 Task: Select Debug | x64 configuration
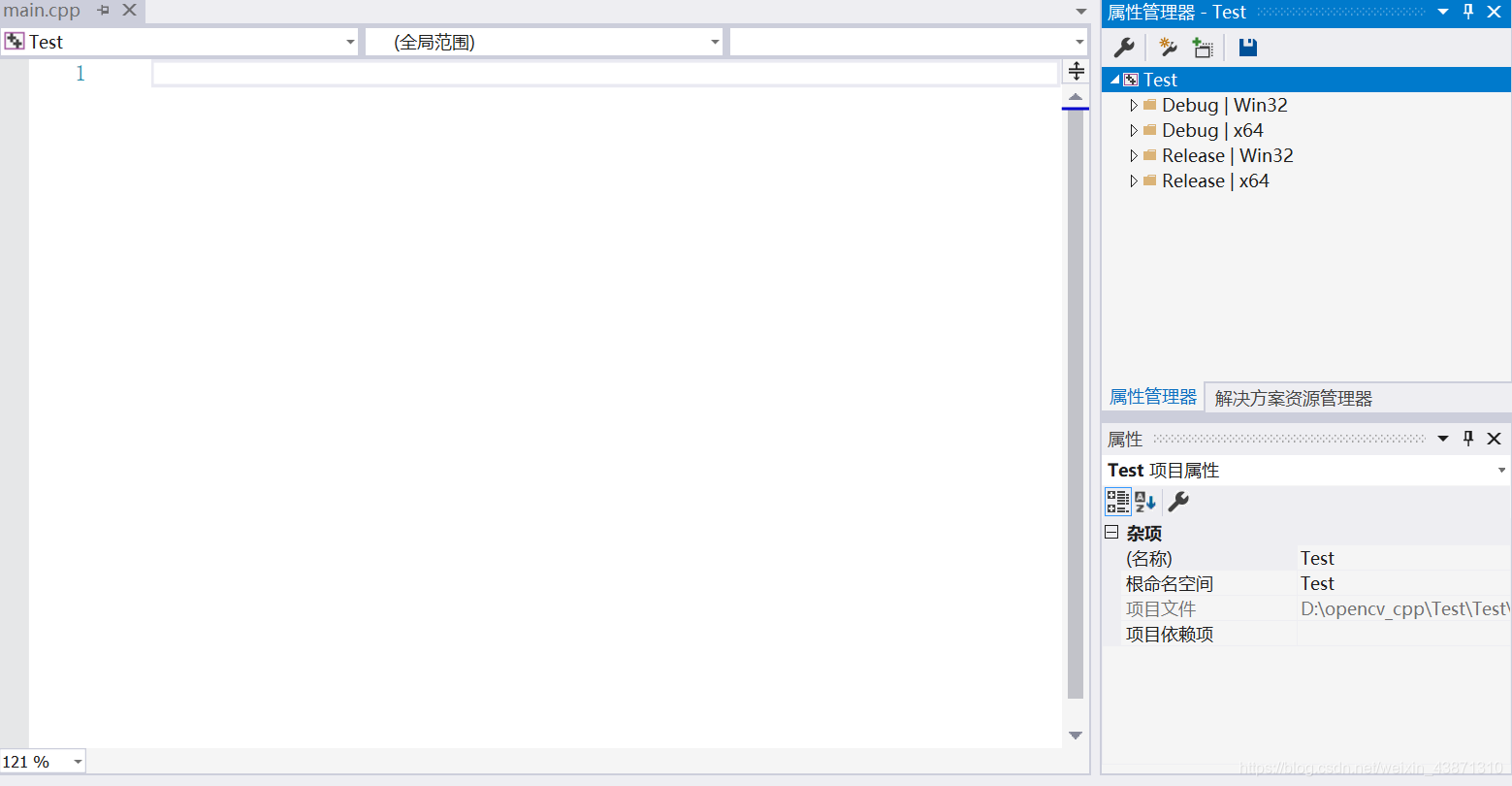click(1212, 130)
